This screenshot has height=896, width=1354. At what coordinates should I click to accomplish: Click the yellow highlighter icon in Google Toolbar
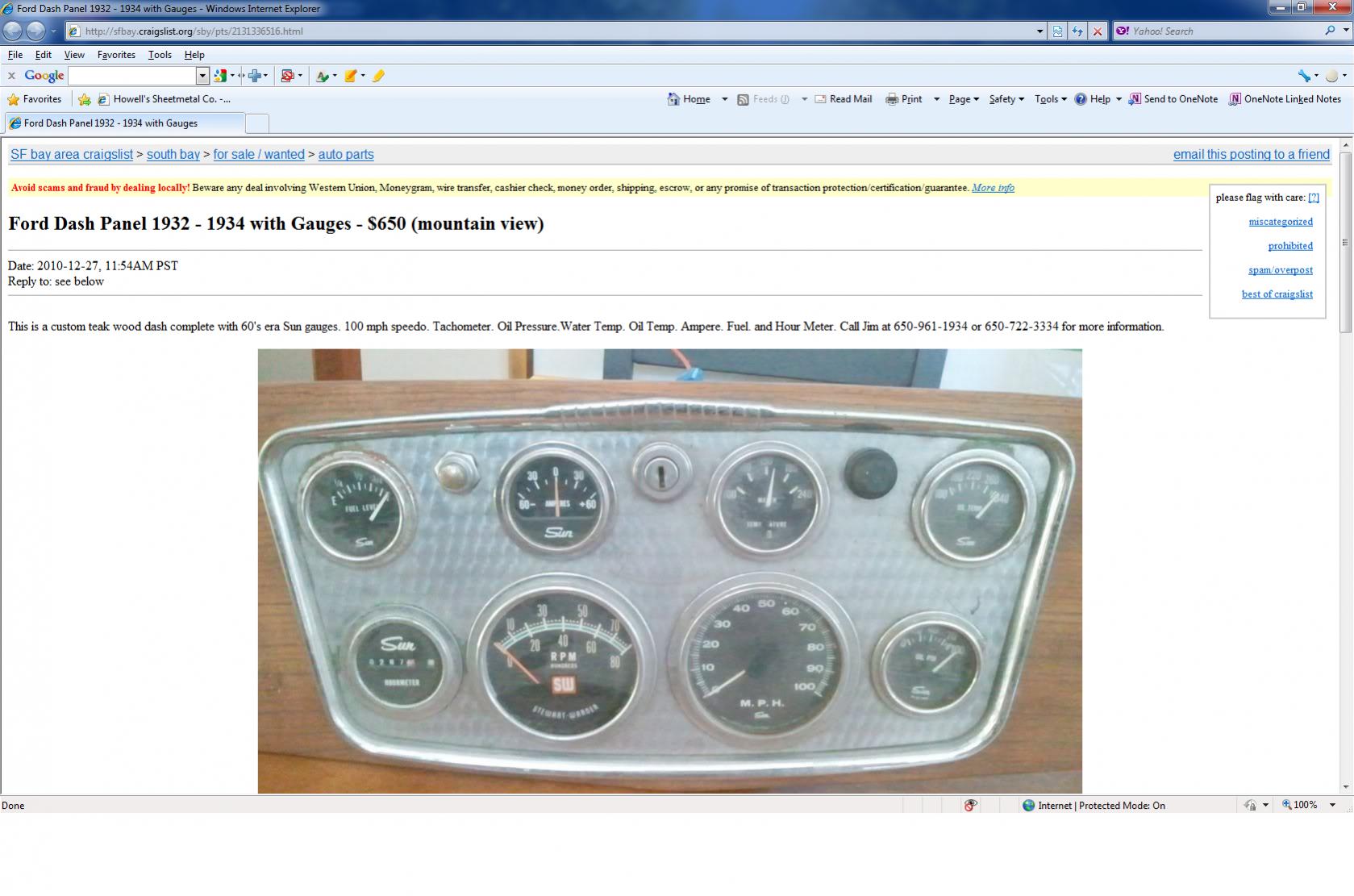(x=379, y=76)
